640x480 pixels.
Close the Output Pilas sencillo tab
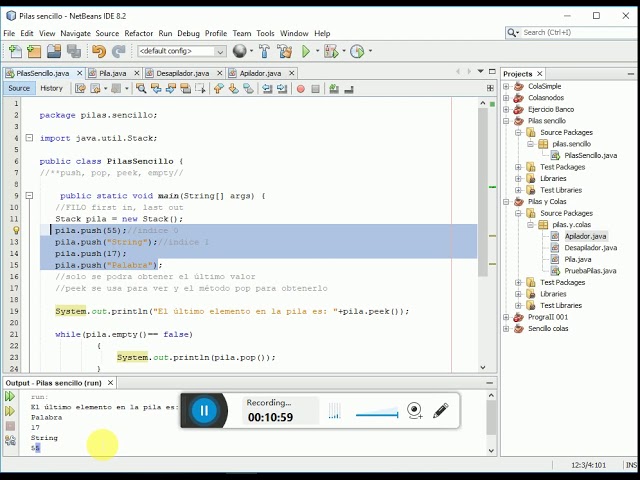tap(110, 383)
